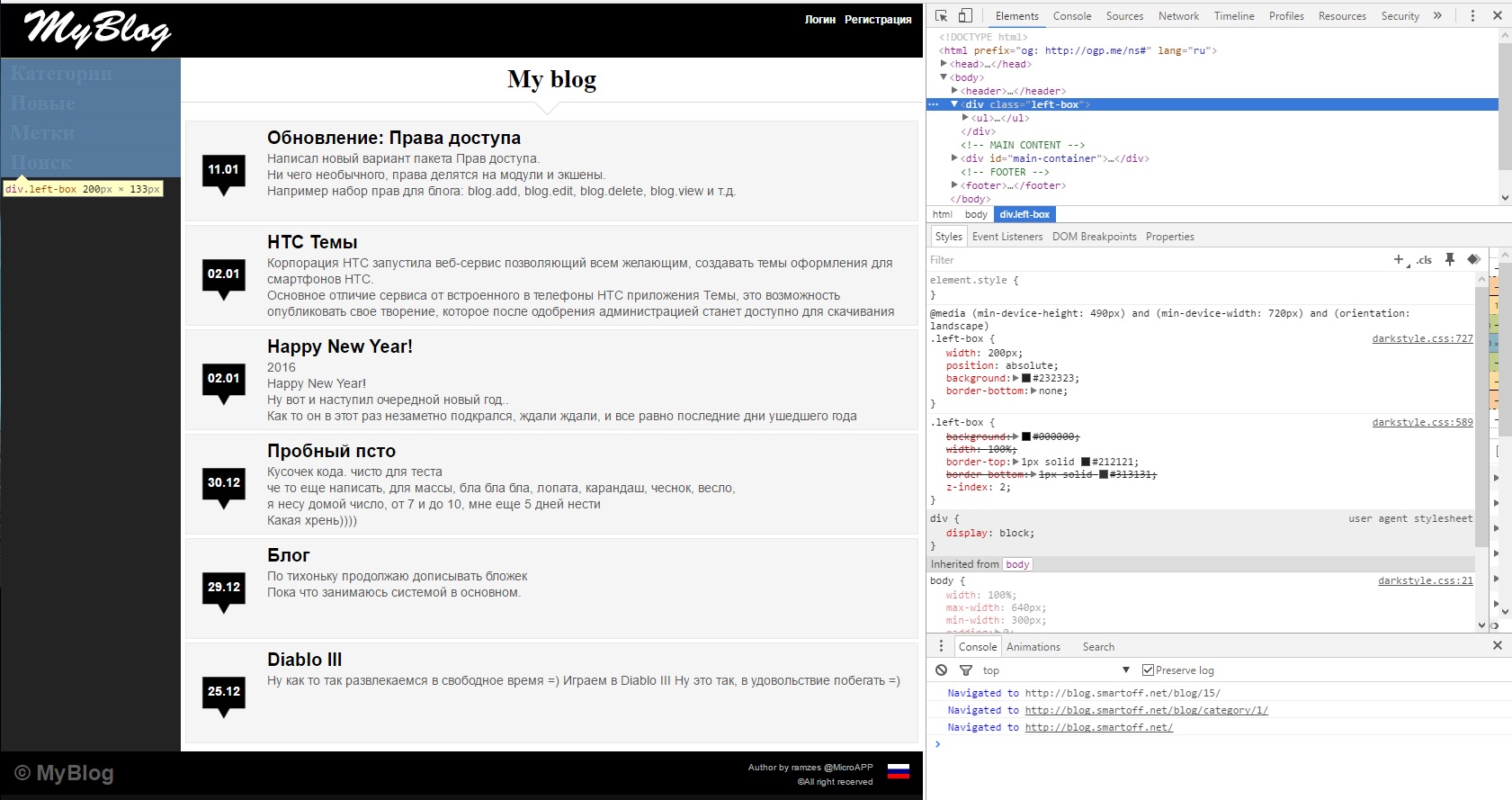Open the DevTools three-dot customize menu
This screenshot has height=800, width=1512.
tap(1472, 15)
